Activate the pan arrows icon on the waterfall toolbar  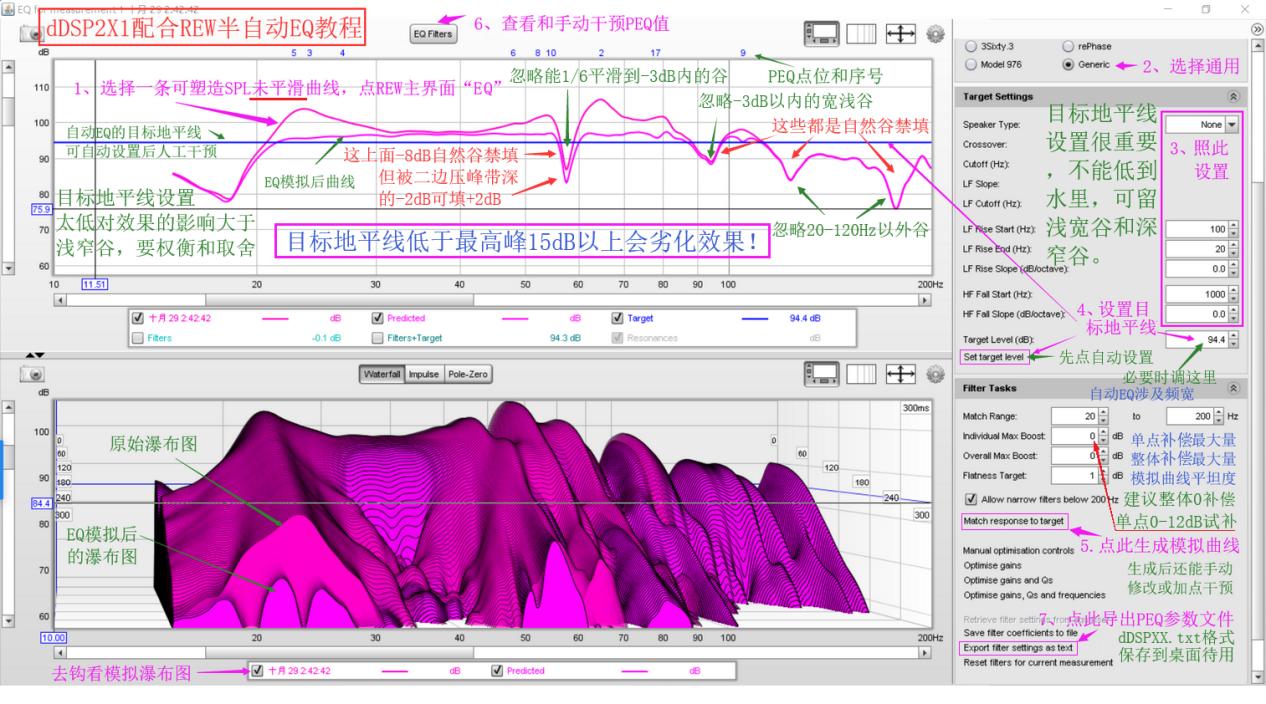pos(900,374)
